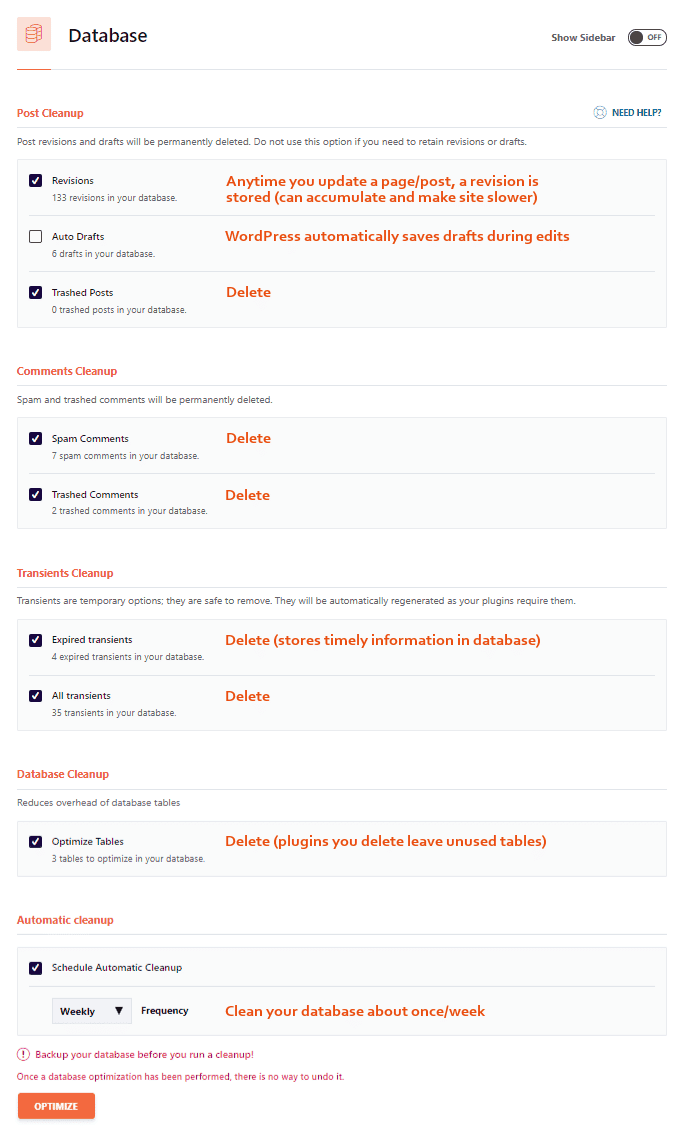Click the Database page title

point(107,36)
